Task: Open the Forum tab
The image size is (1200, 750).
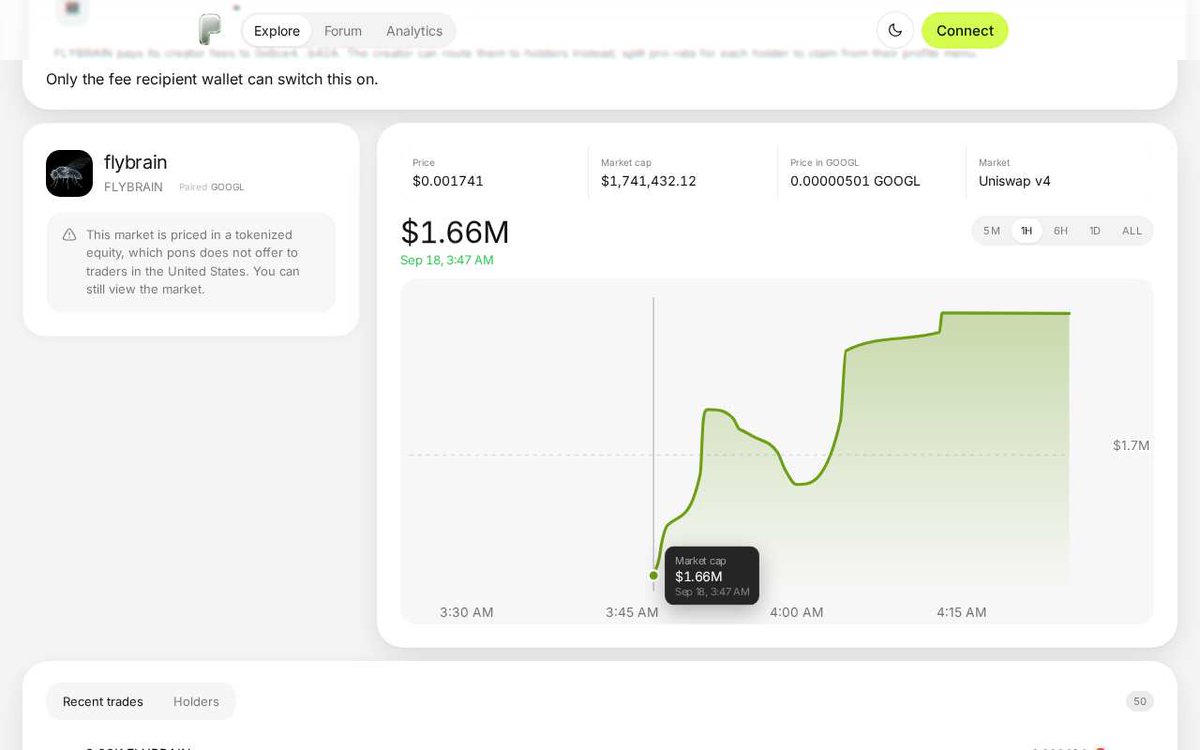Action: click(x=343, y=31)
